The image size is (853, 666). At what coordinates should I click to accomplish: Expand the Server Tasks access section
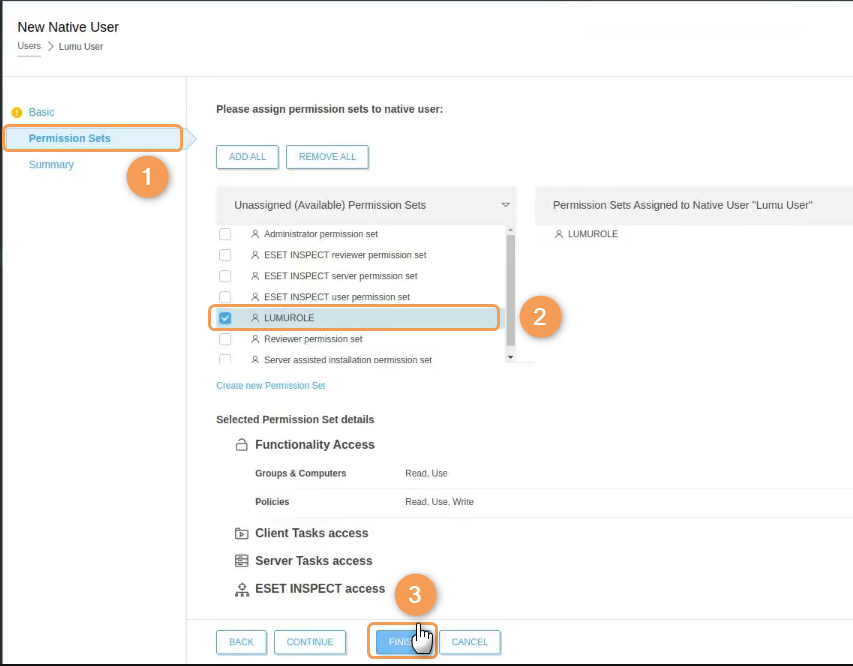(313, 561)
